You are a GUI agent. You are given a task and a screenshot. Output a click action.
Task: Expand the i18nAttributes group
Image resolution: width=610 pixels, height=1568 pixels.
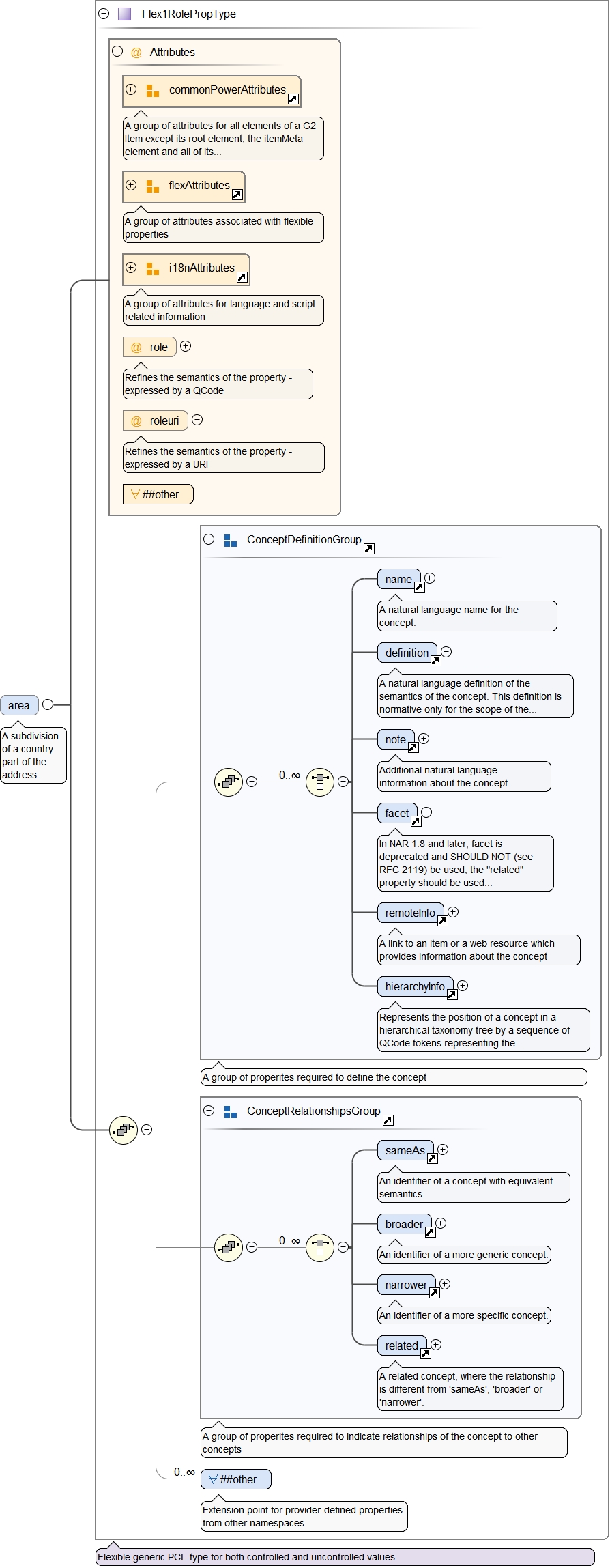pyautogui.click(x=131, y=268)
